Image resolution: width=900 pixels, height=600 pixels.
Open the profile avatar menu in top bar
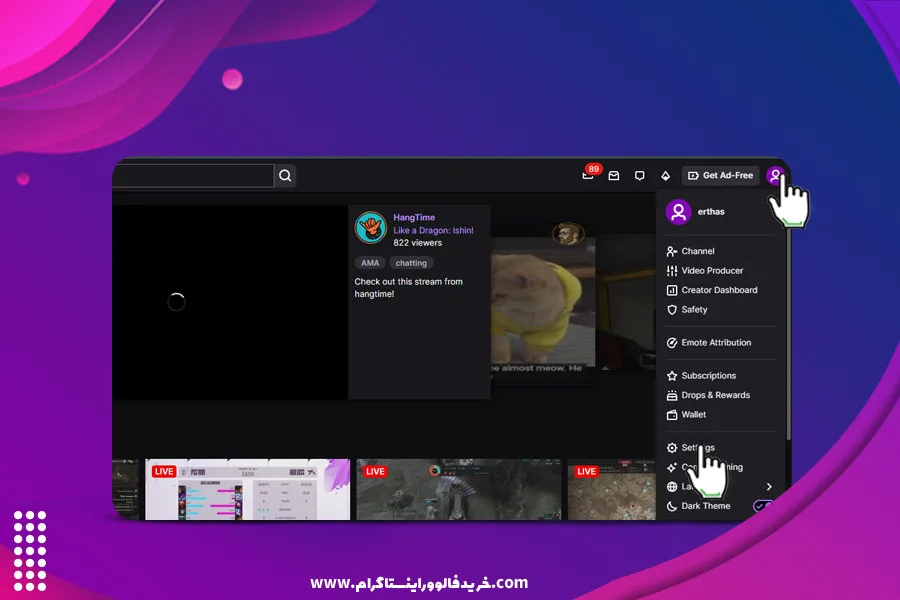(775, 175)
